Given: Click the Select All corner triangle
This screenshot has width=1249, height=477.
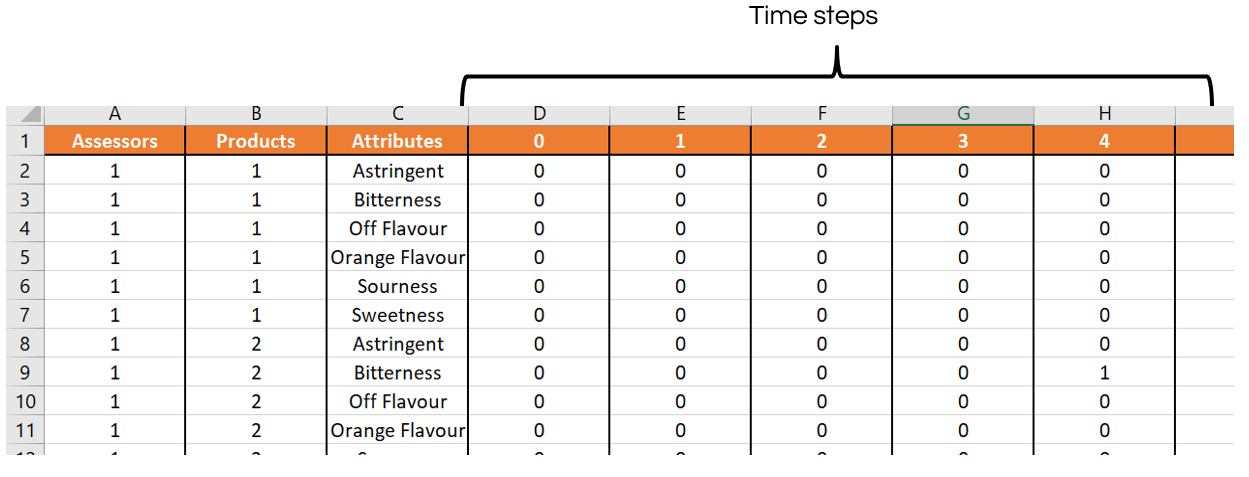Looking at the screenshot, I should tap(29, 115).
